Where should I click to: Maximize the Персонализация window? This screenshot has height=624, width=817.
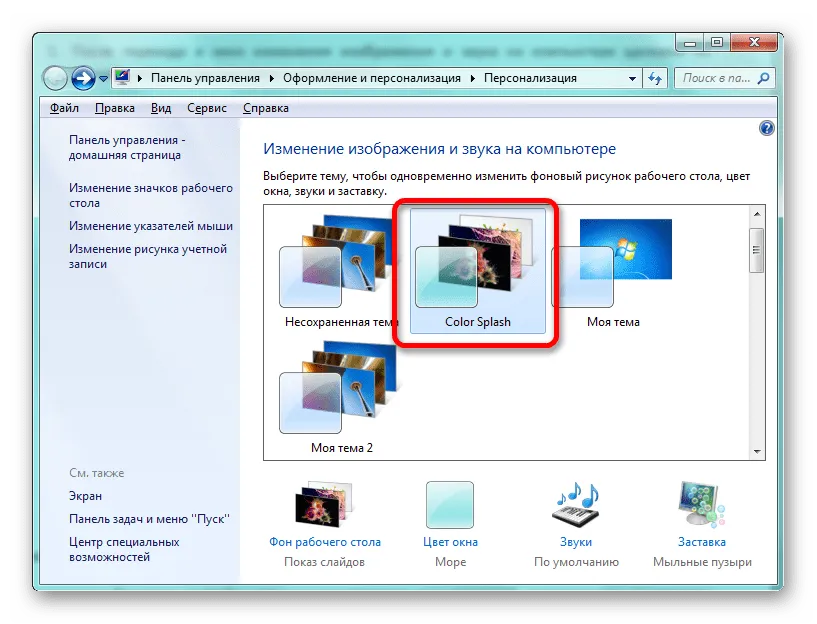tap(717, 43)
